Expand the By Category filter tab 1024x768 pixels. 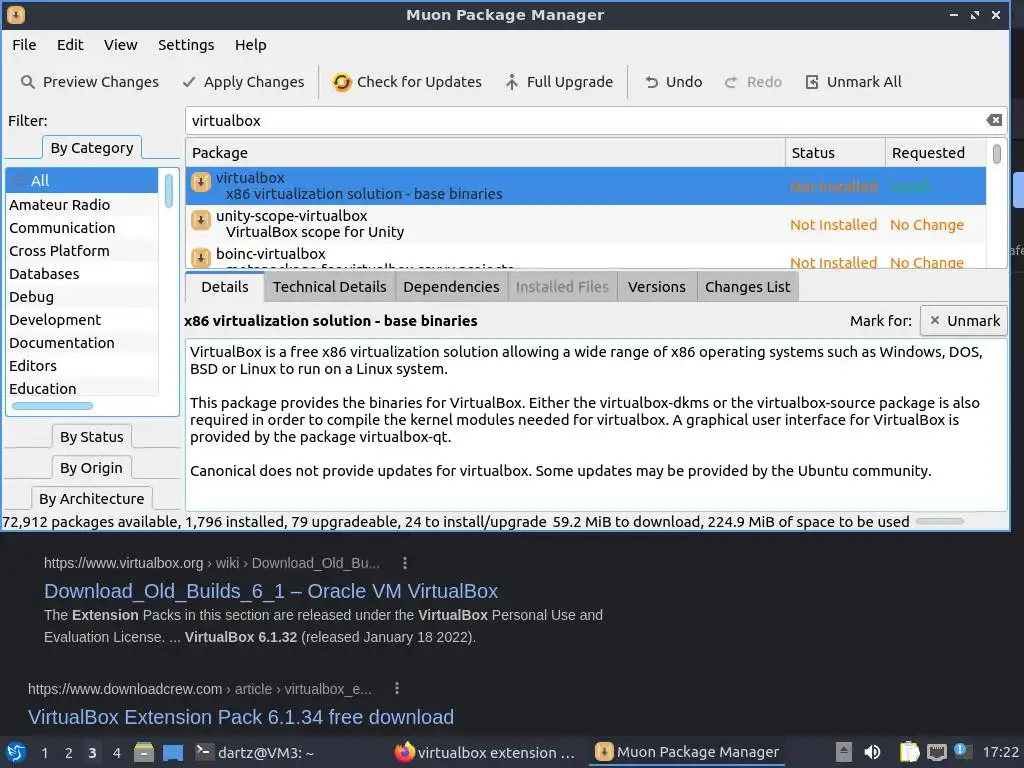pos(91,148)
